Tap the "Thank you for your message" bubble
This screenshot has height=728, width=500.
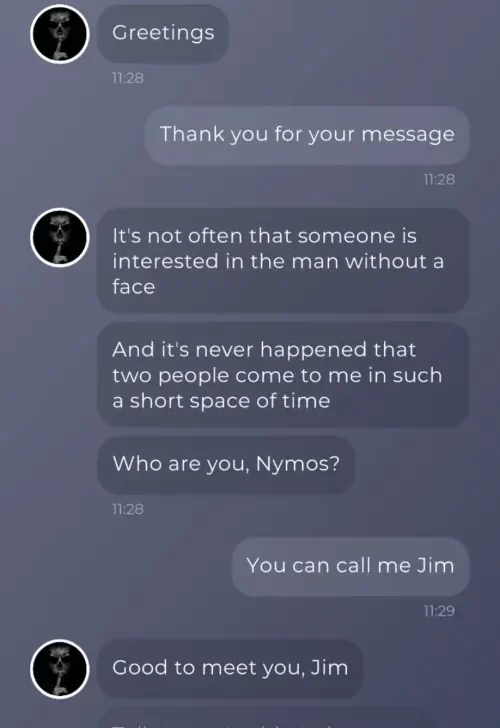[307, 135]
